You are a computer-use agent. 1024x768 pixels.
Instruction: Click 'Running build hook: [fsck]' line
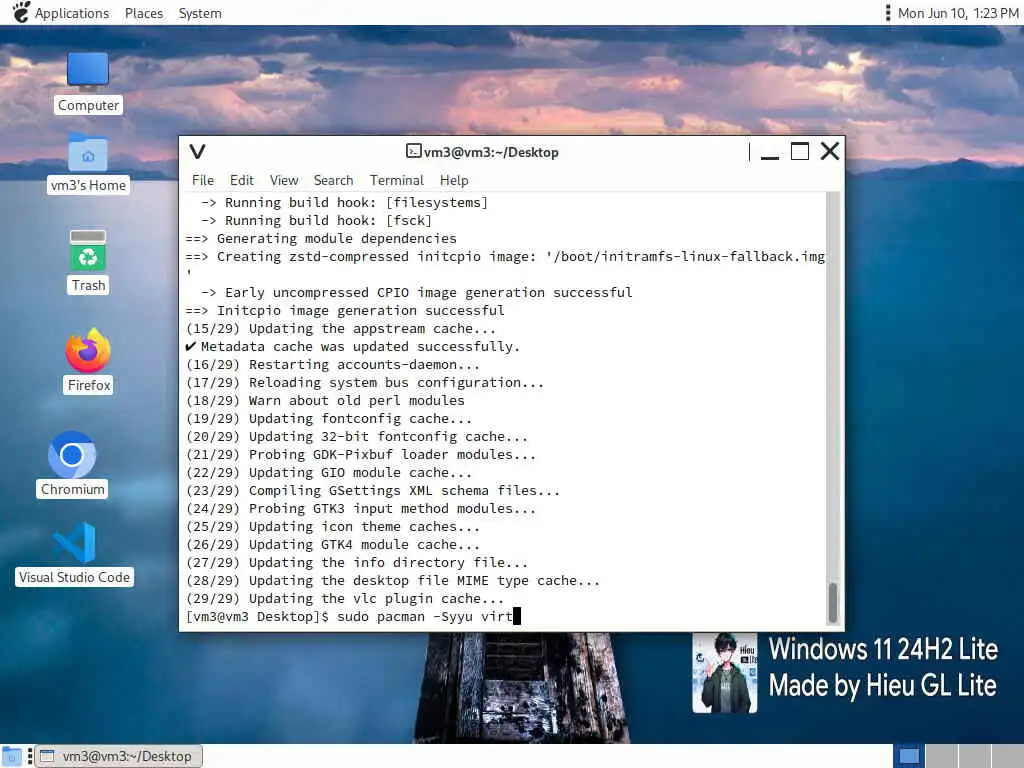[x=316, y=221]
